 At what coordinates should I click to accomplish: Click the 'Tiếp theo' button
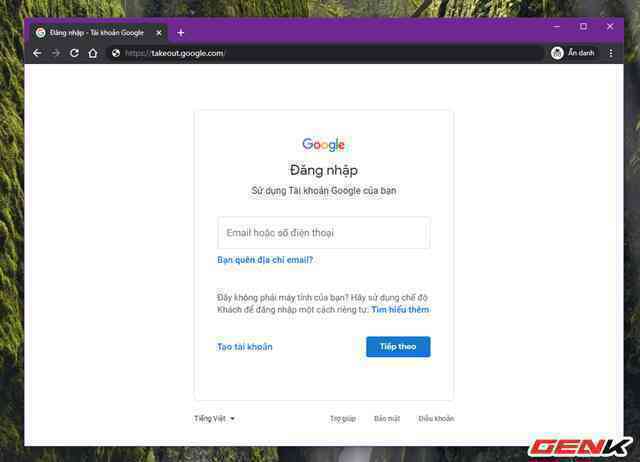tap(398, 346)
